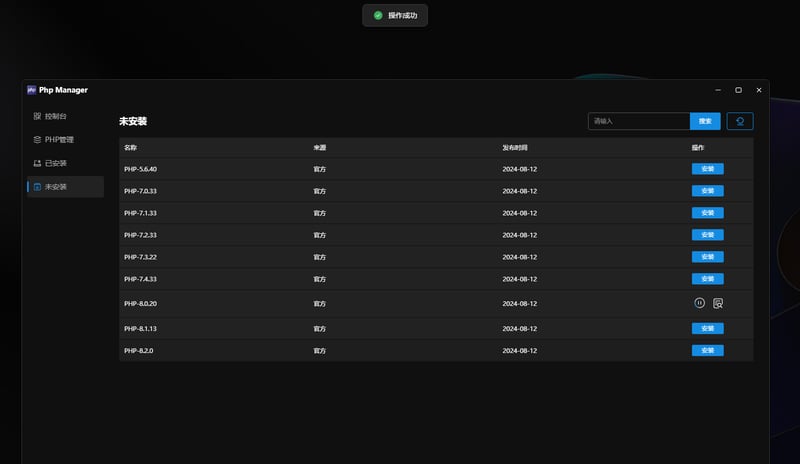
Task: Install PHP-5.6.40 with its 安装 button
Action: point(707,169)
